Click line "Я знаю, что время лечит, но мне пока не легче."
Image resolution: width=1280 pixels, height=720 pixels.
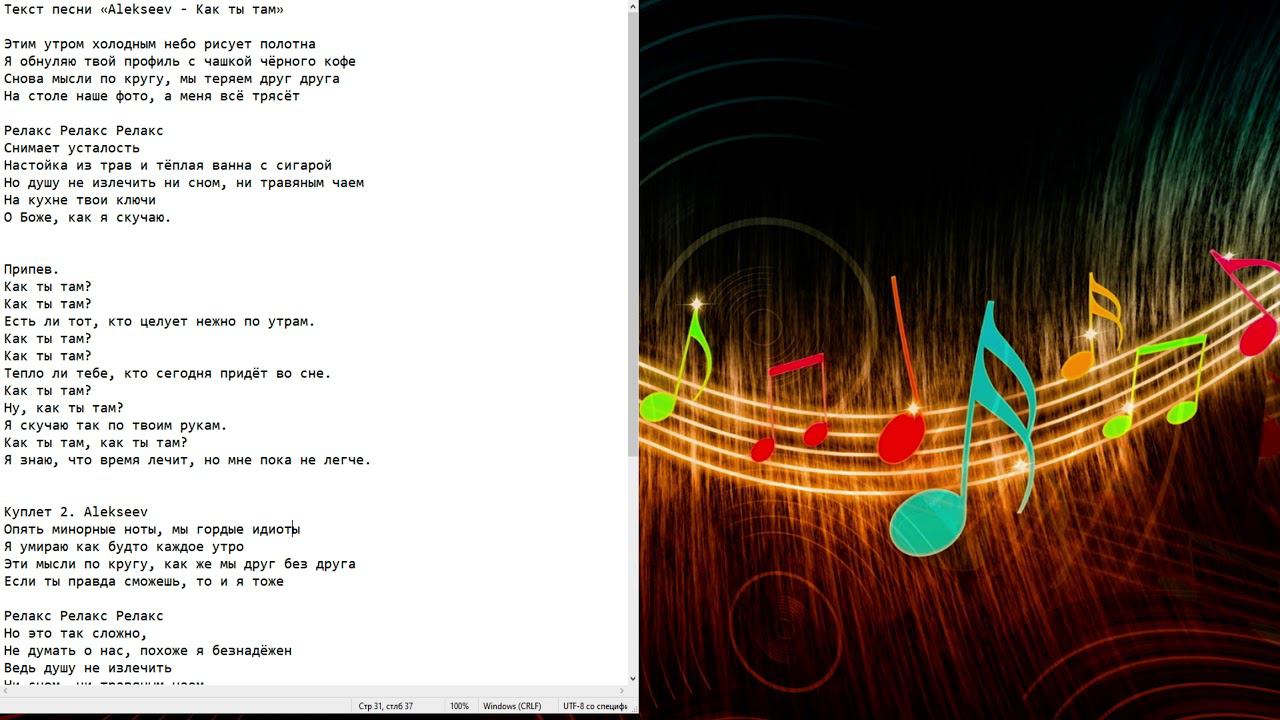(x=188, y=460)
